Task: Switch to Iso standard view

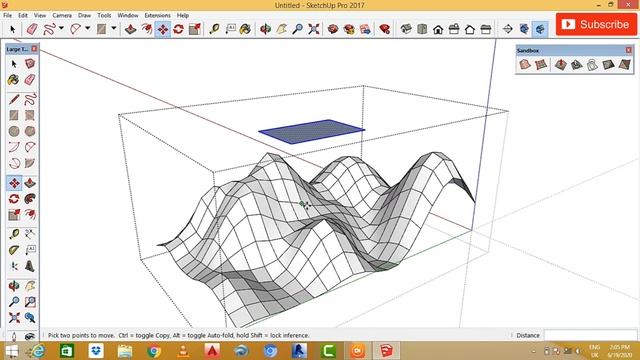Action: point(406,29)
